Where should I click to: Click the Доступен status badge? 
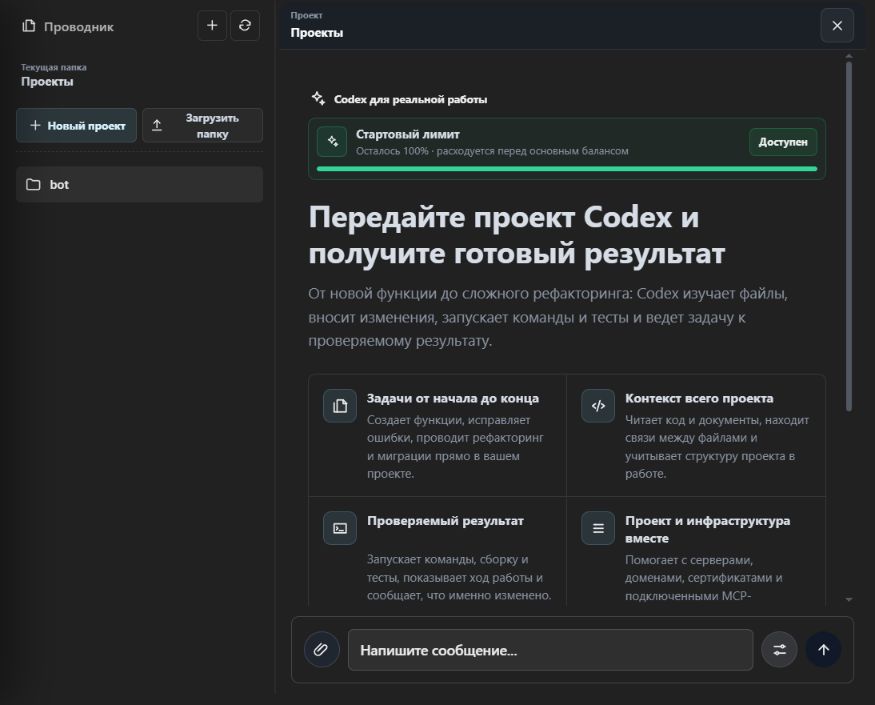783,142
